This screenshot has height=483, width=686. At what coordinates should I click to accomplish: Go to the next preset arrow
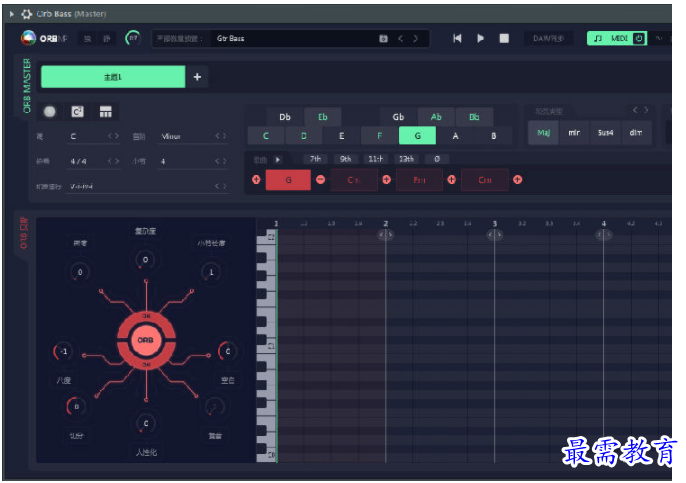415,38
